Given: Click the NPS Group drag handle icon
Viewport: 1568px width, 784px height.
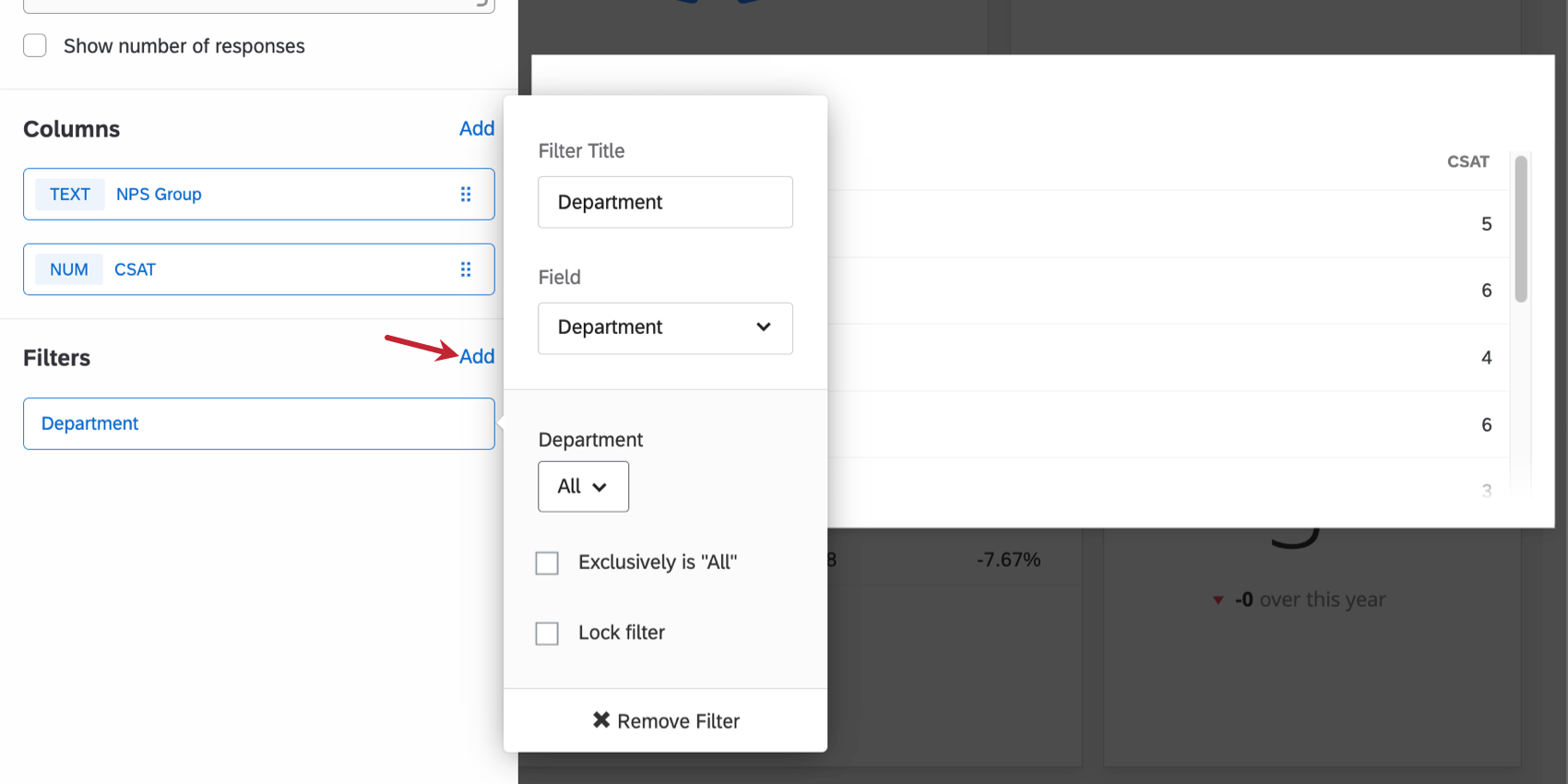Looking at the screenshot, I should pyautogui.click(x=466, y=195).
